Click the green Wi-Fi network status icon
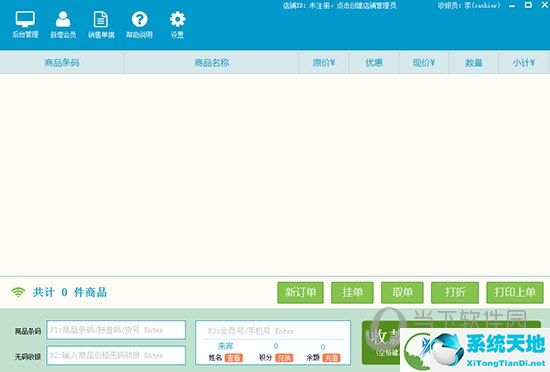Image resolution: width=550 pixels, height=372 pixels. 18,292
